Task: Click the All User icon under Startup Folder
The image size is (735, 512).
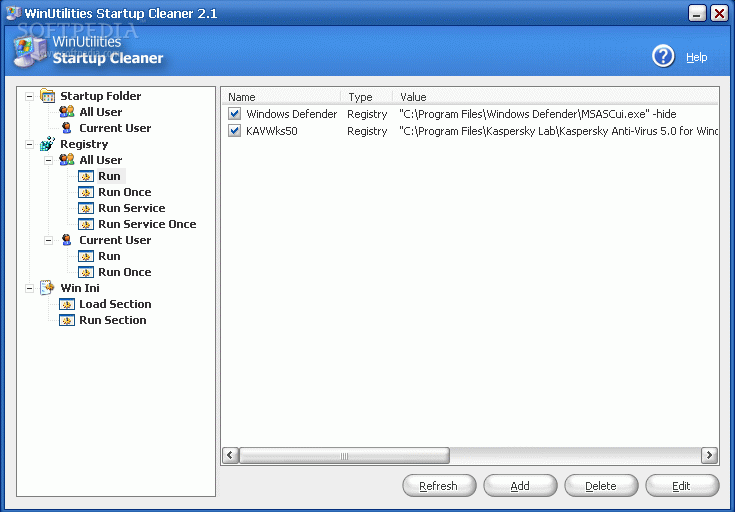Action: click(x=67, y=112)
